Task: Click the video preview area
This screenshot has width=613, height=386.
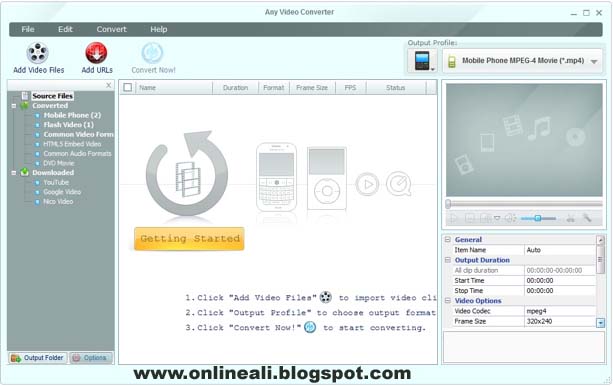Action: (524, 140)
